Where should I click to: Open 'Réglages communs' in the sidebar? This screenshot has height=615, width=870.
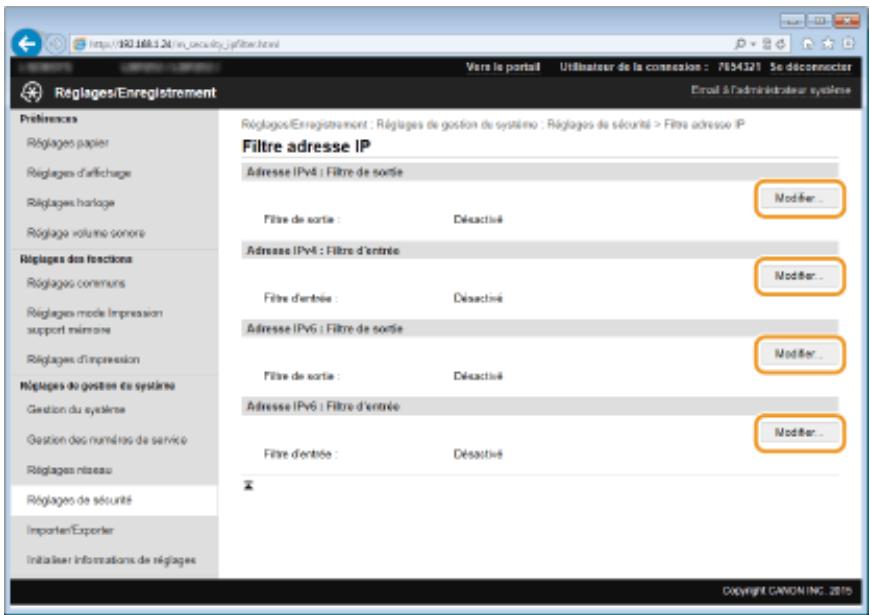point(76,283)
